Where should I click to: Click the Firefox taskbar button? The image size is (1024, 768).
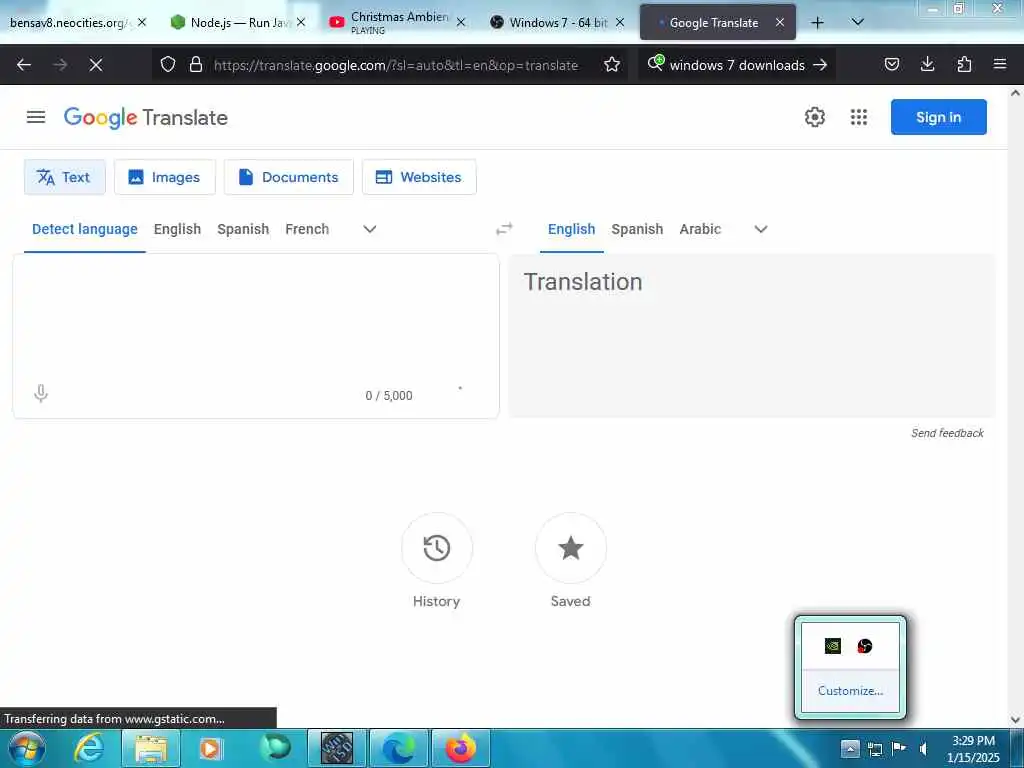click(460, 748)
